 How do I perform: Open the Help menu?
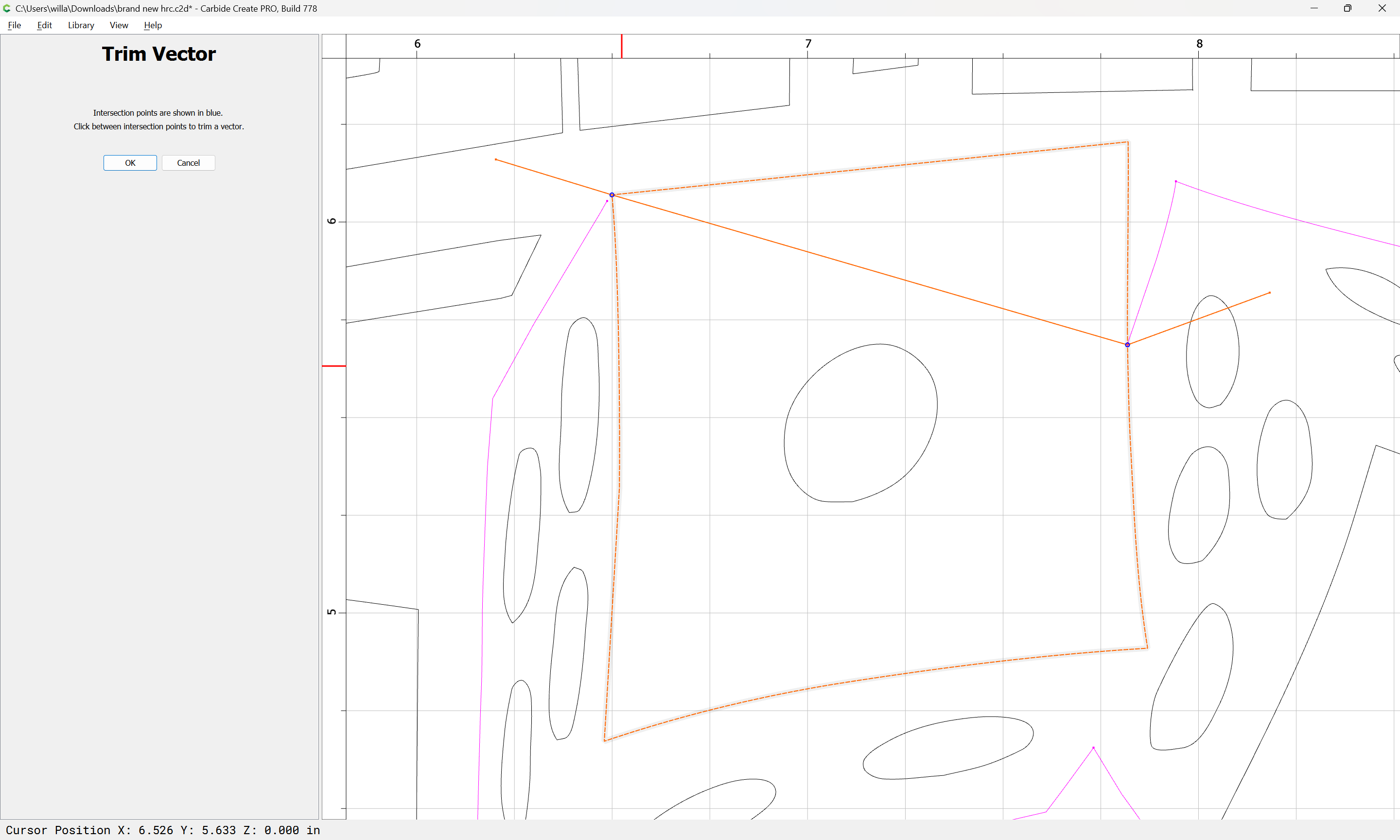(153, 25)
